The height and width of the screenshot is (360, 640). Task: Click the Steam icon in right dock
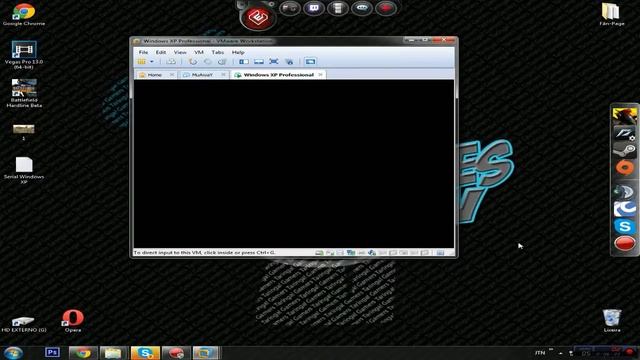click(x=624, y=151)
